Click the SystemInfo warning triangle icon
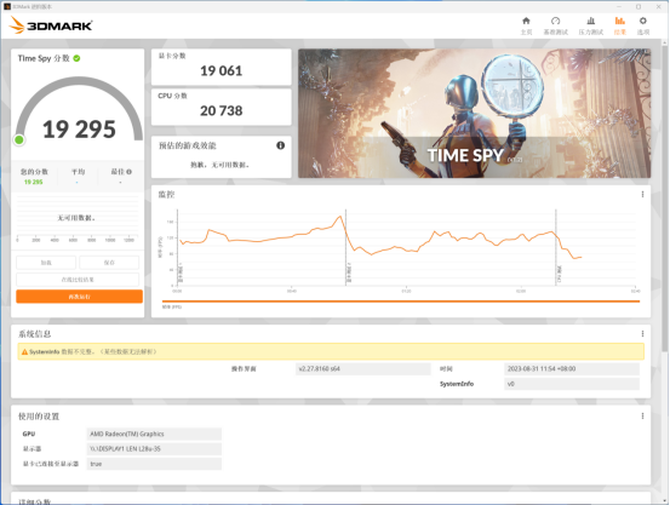Image resolution: width=670 pixels, height=505 pixels. point(24,352)
